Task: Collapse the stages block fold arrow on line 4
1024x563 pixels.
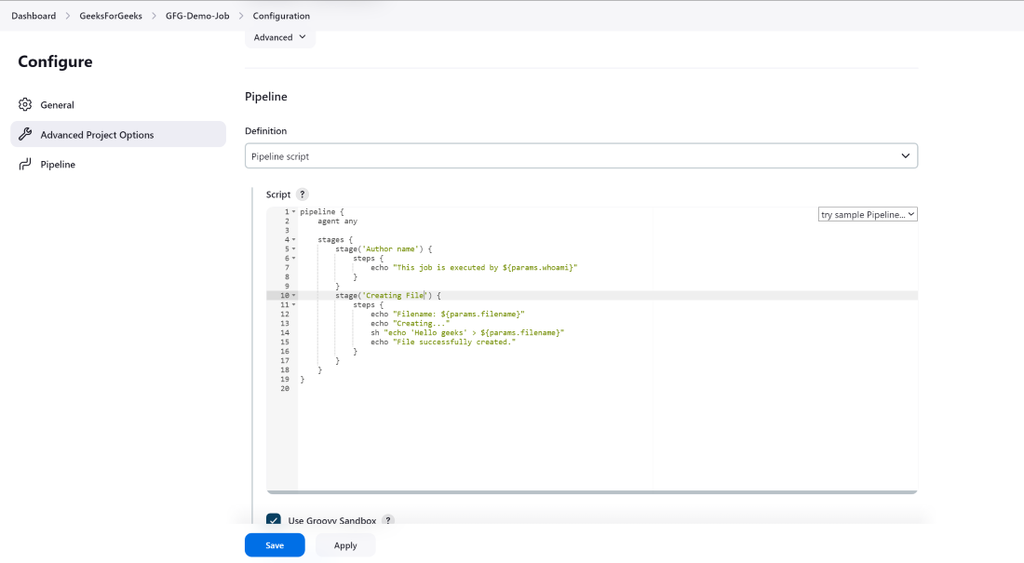Action: click(294, 240)
